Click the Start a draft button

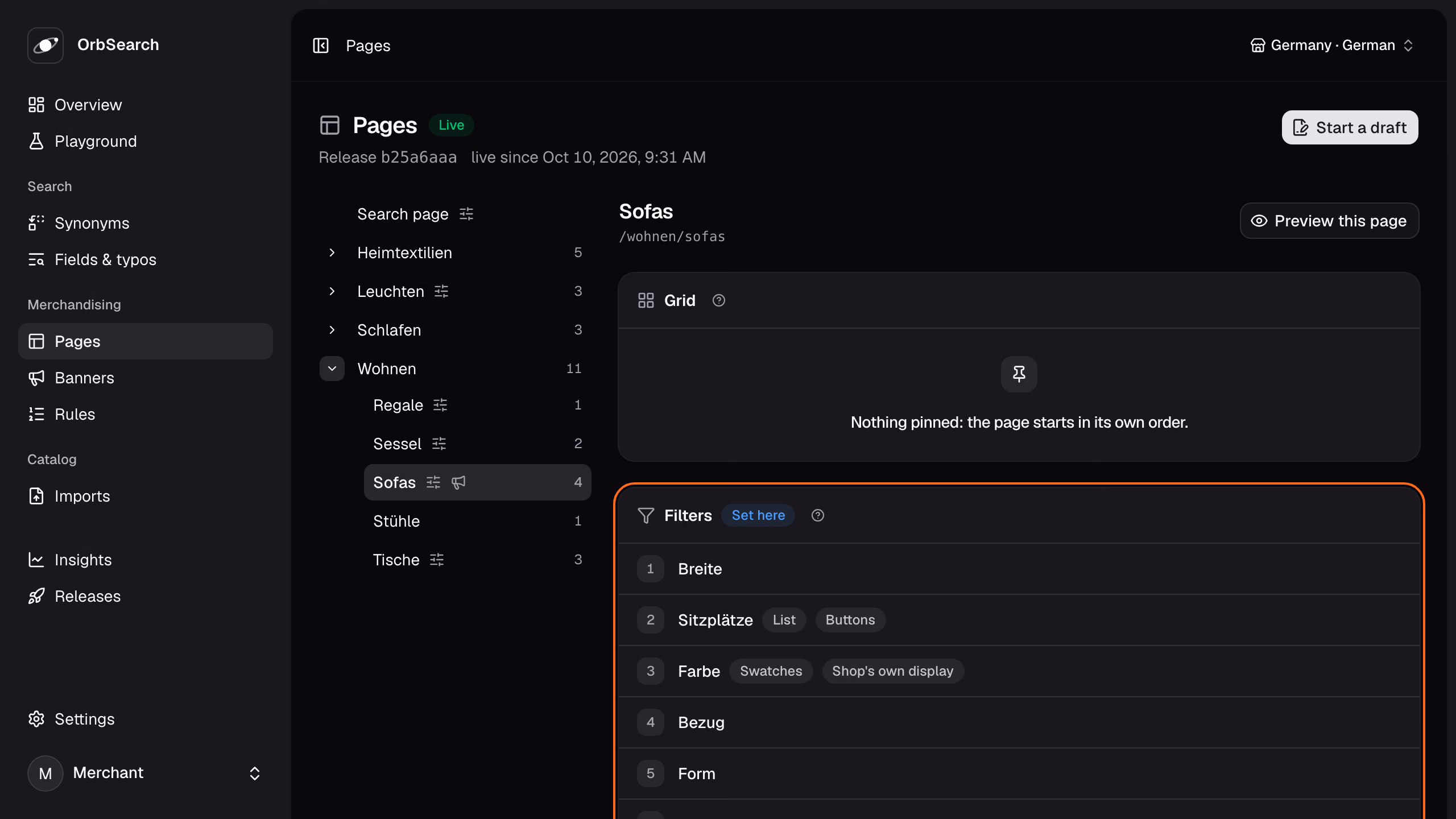pos(1350,127)
